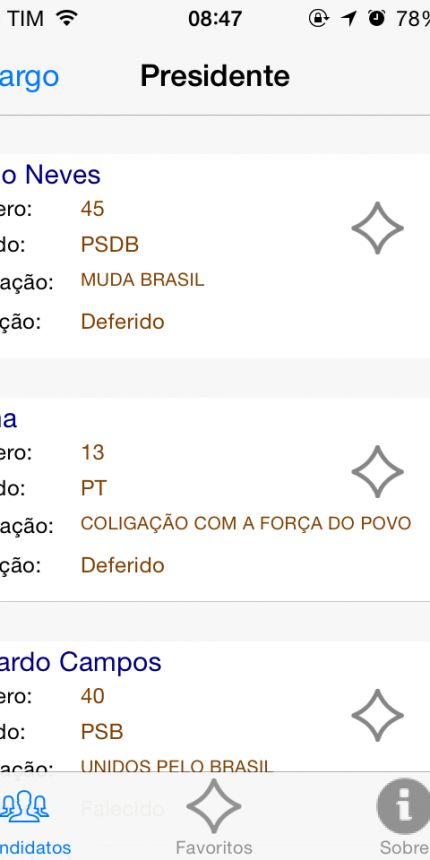Viewport: 430px width, 860px height.
Task: Tap the alarm clock status icon
Action: pyautogui.click(x=376, y=19)
